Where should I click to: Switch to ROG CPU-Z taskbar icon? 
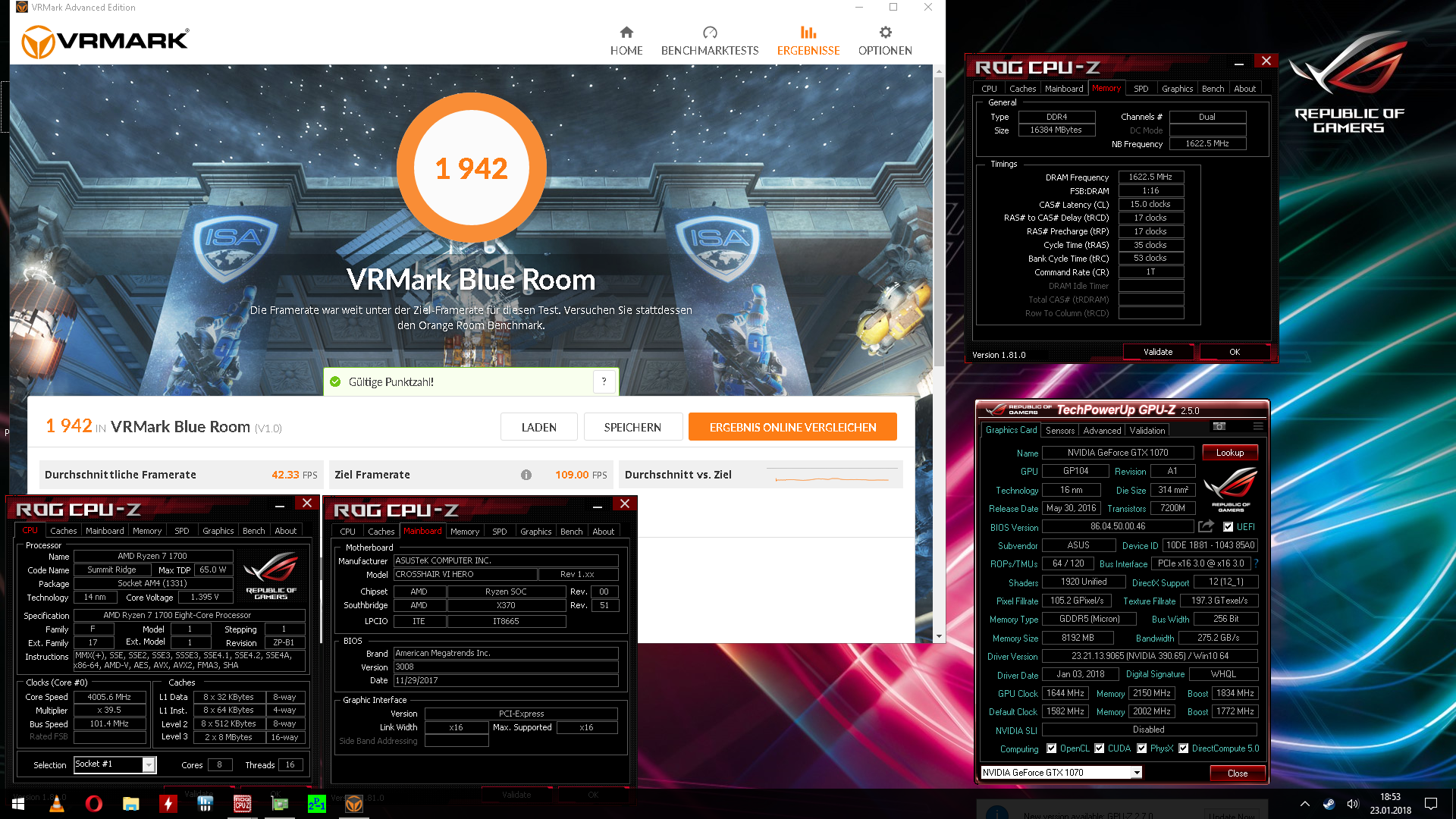[243, 804]
